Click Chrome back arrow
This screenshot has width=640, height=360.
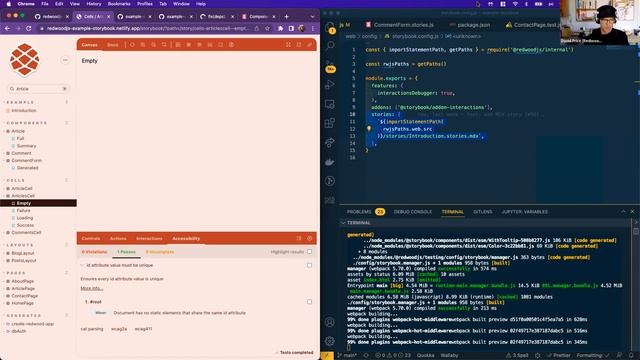click(x=7, y=29)
